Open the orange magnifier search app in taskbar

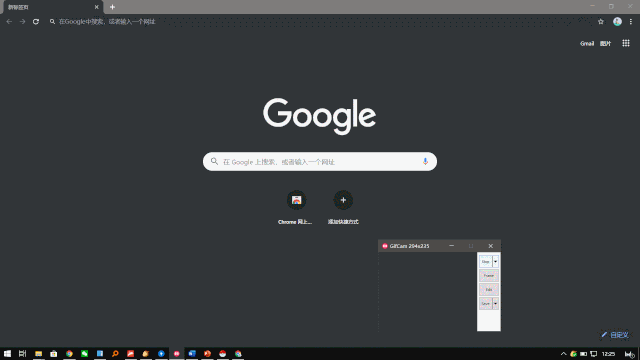point(115,353)
